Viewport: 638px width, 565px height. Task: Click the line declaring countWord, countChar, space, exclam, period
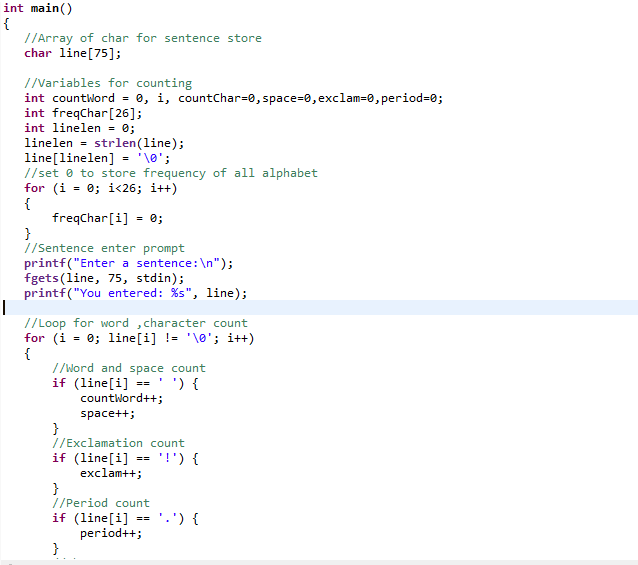pos(234,98)
